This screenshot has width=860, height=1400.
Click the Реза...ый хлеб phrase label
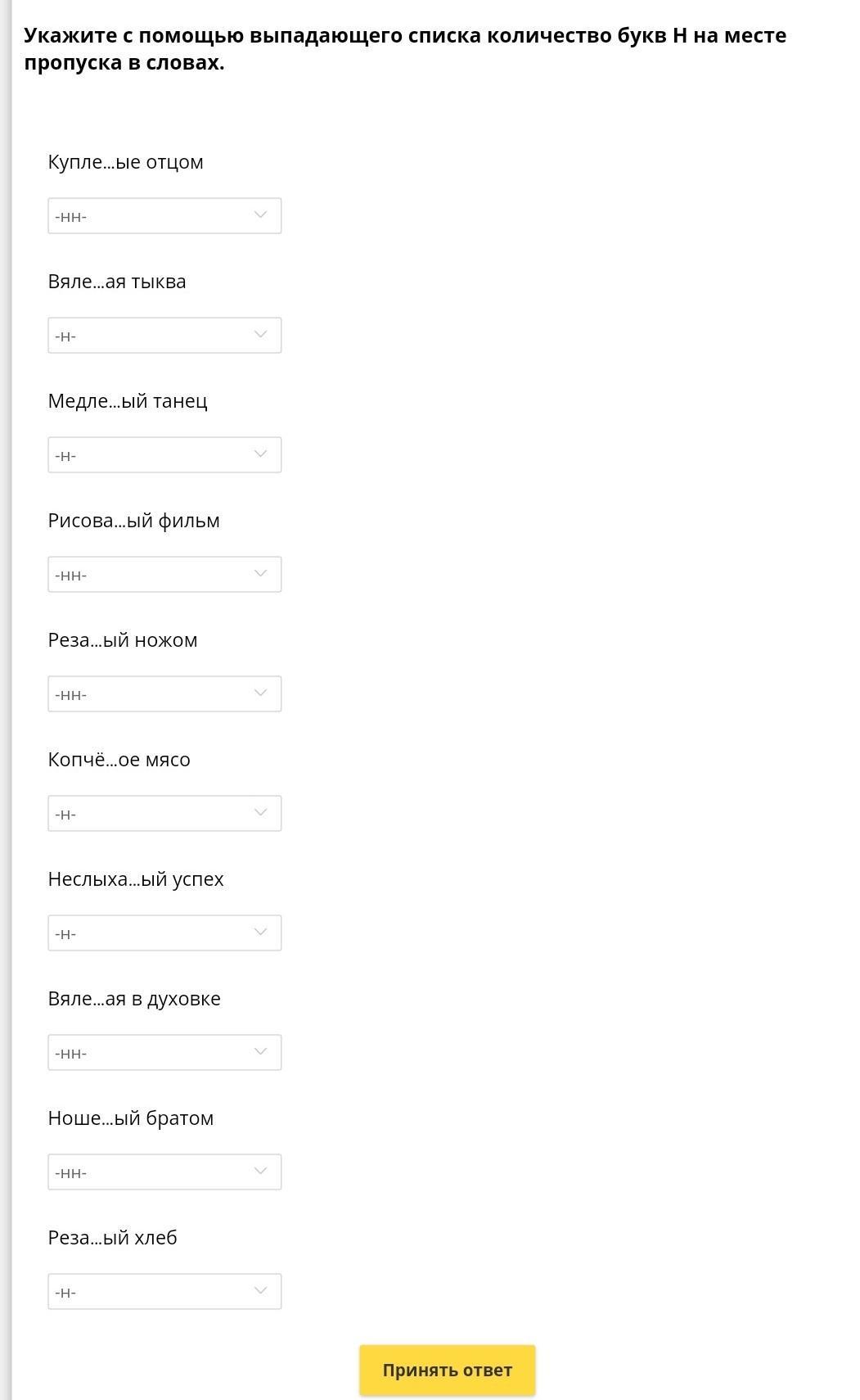point(113,1238)
